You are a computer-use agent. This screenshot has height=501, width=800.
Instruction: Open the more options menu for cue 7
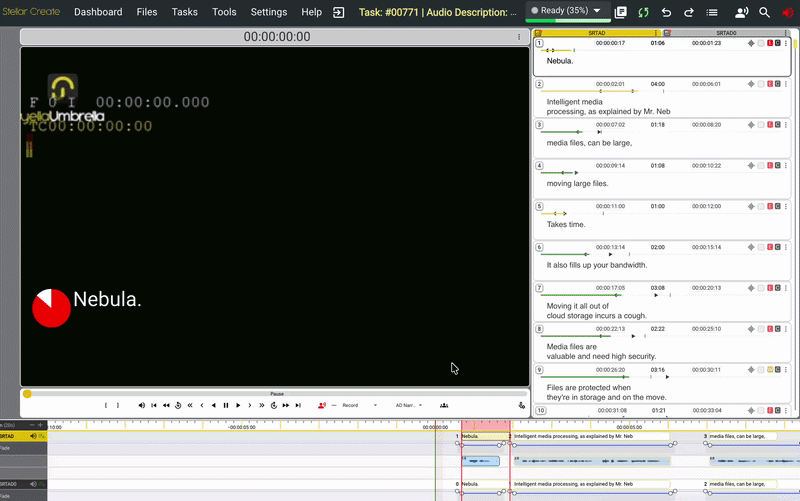(786, 288)
